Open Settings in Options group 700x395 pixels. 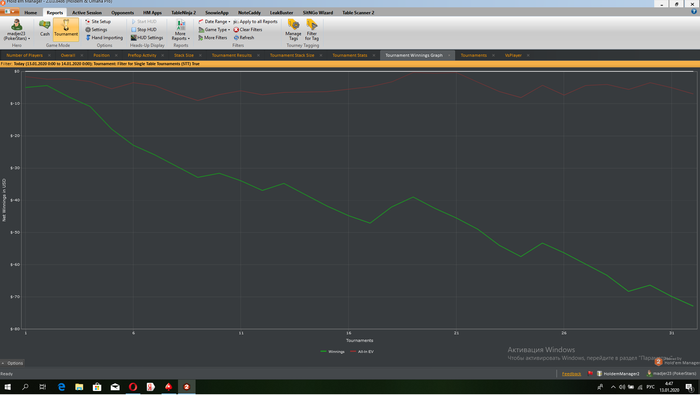96,29
